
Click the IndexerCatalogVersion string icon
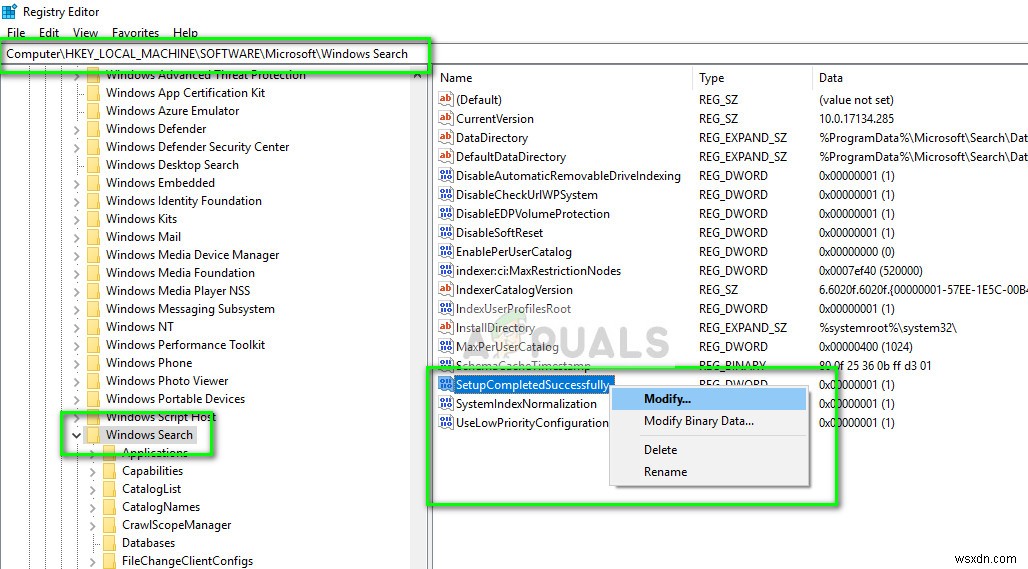pos(446,289)
